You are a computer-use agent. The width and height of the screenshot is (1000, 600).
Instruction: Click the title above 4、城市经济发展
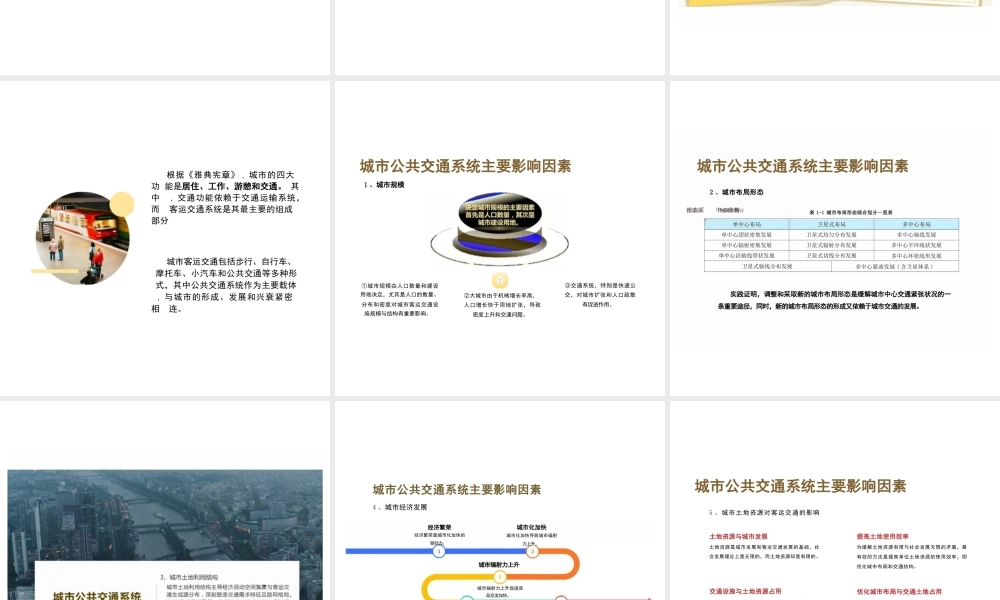pyautogui.click(x=457, y=490)
